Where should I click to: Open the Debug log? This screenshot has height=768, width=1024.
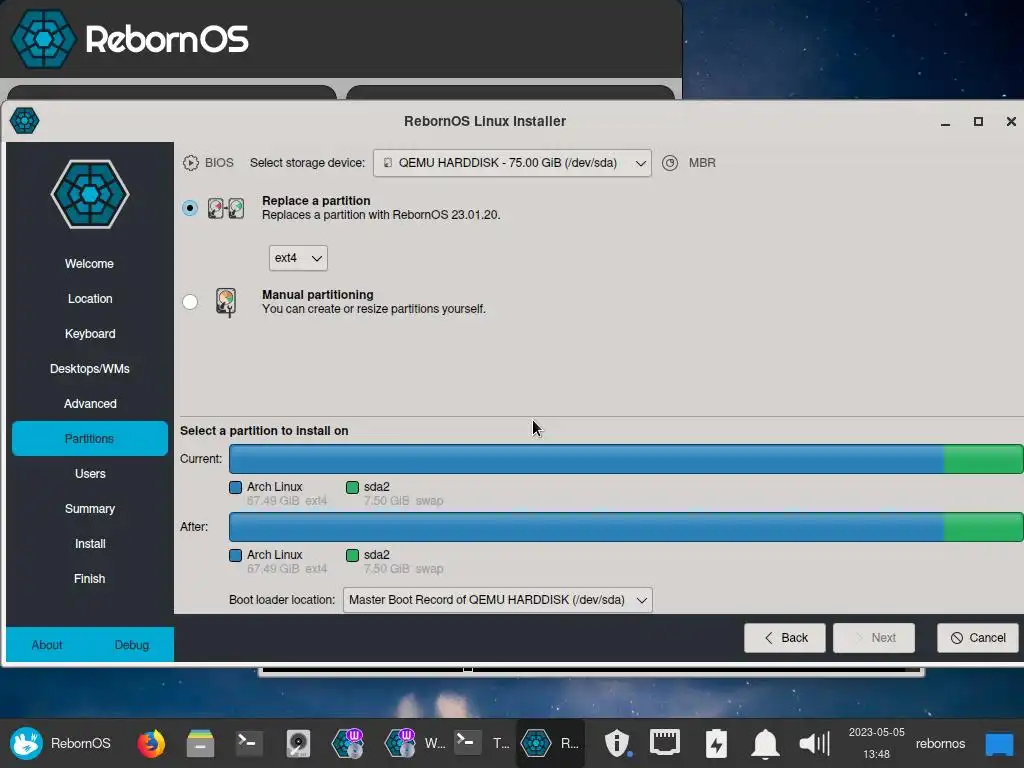132,645
